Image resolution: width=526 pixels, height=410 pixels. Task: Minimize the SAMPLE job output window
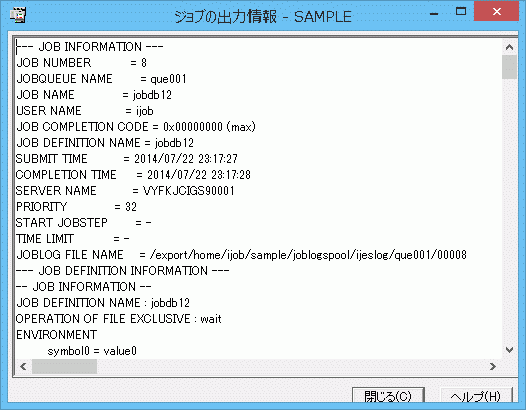coord(434,13)
